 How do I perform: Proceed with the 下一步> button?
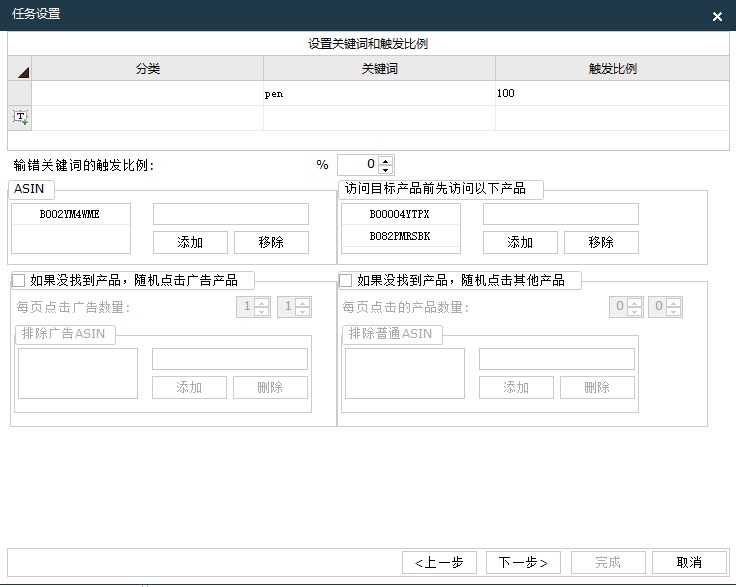523,562
